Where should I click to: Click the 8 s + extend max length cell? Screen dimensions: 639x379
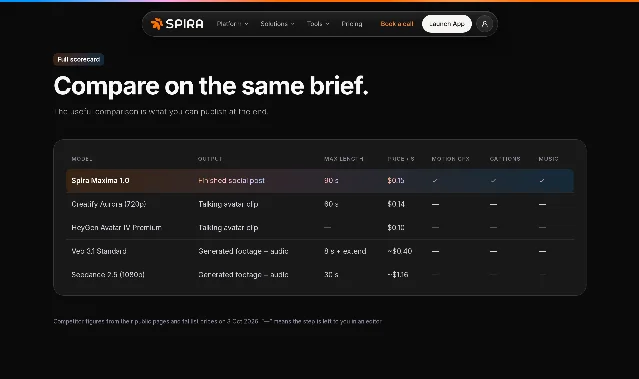(x=345, y=251)
